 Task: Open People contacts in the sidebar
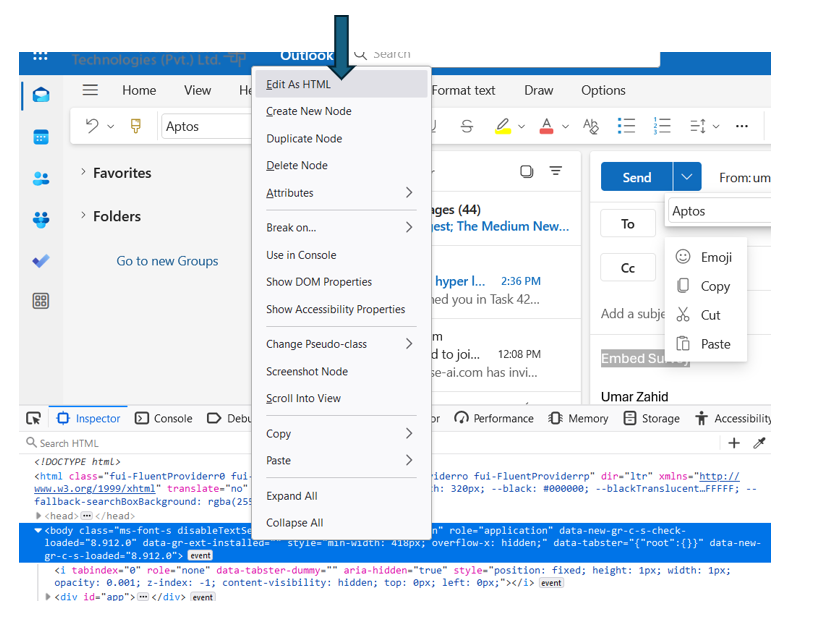[x=41, y=178]
